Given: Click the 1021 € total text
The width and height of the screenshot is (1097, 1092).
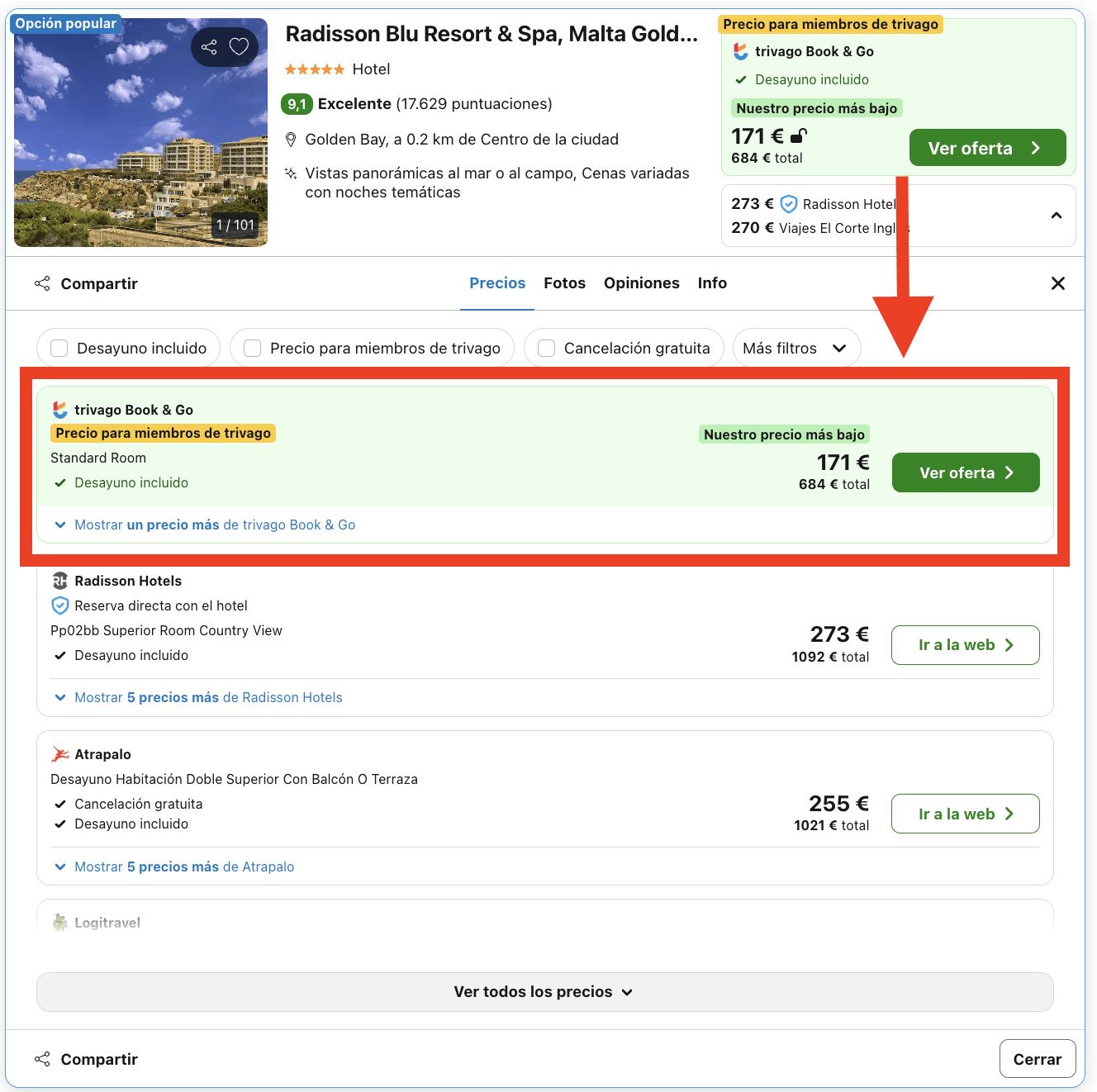Looking at the screenshot, I should click(x=831, y=826).
